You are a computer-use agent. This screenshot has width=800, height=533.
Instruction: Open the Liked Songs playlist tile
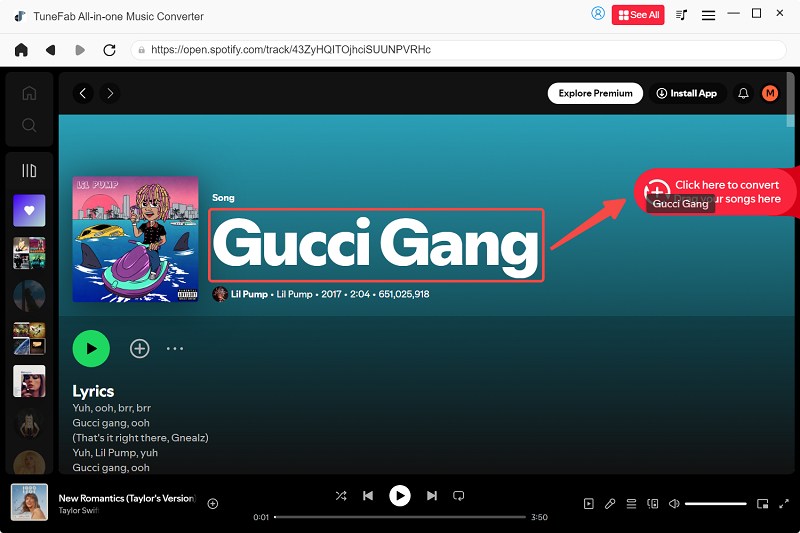click(x=29, y=210)
